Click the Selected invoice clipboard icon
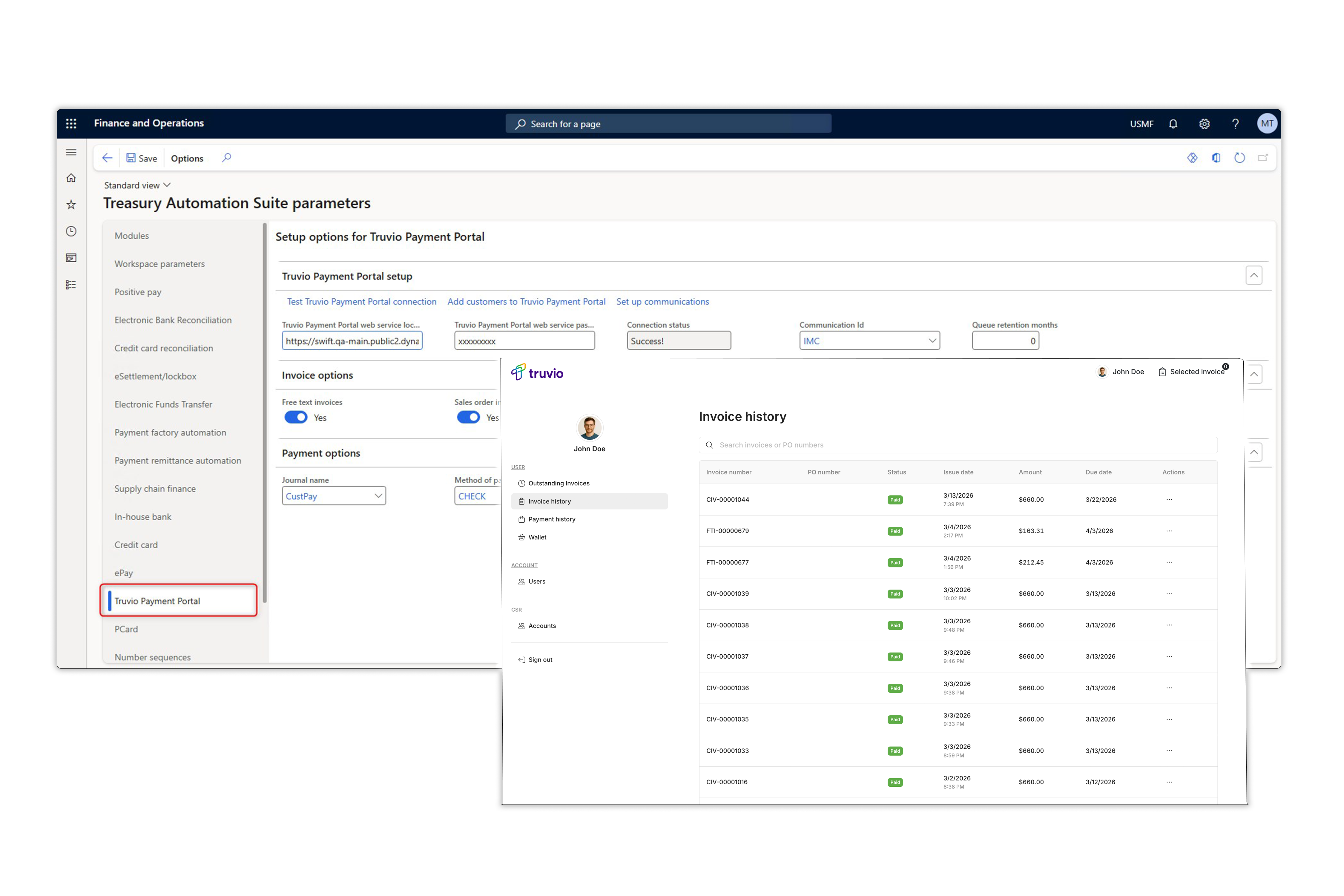This screenshot has height=896, width=1344. pos(1162,372)
